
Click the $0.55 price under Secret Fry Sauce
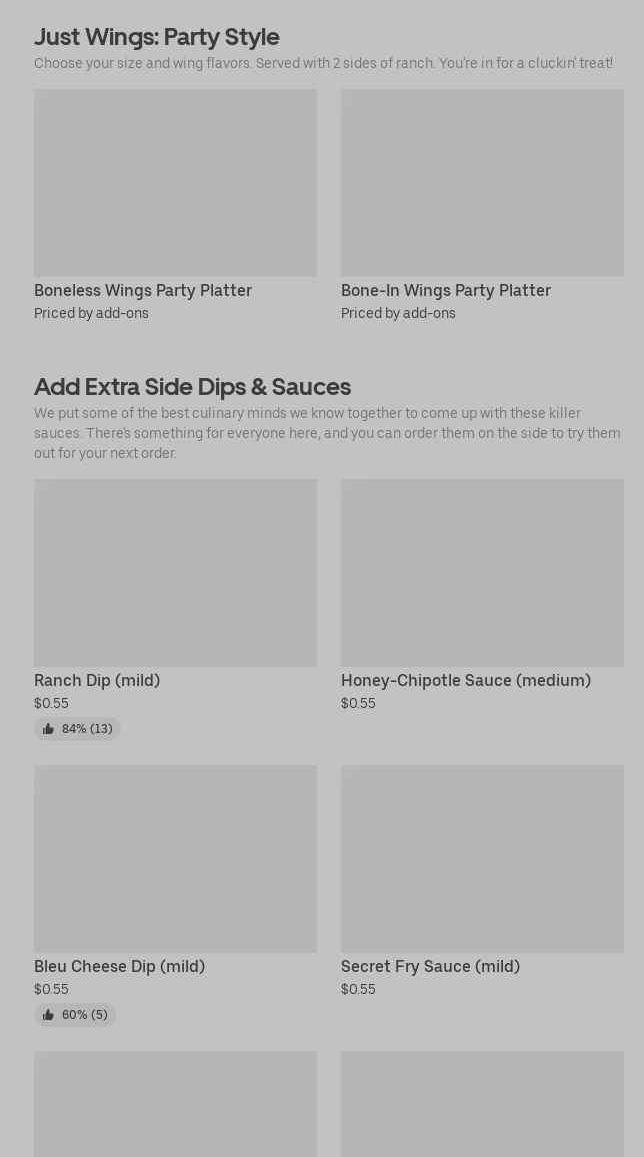pyautogui.click(x=358, y=990)
